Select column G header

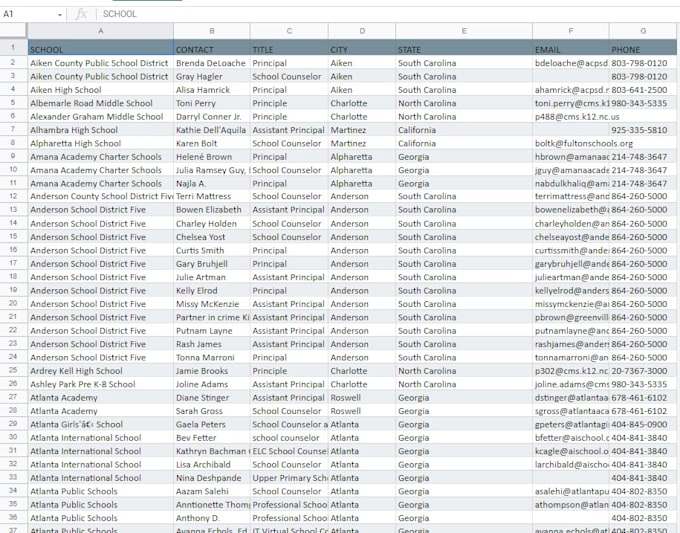point(643,31)
